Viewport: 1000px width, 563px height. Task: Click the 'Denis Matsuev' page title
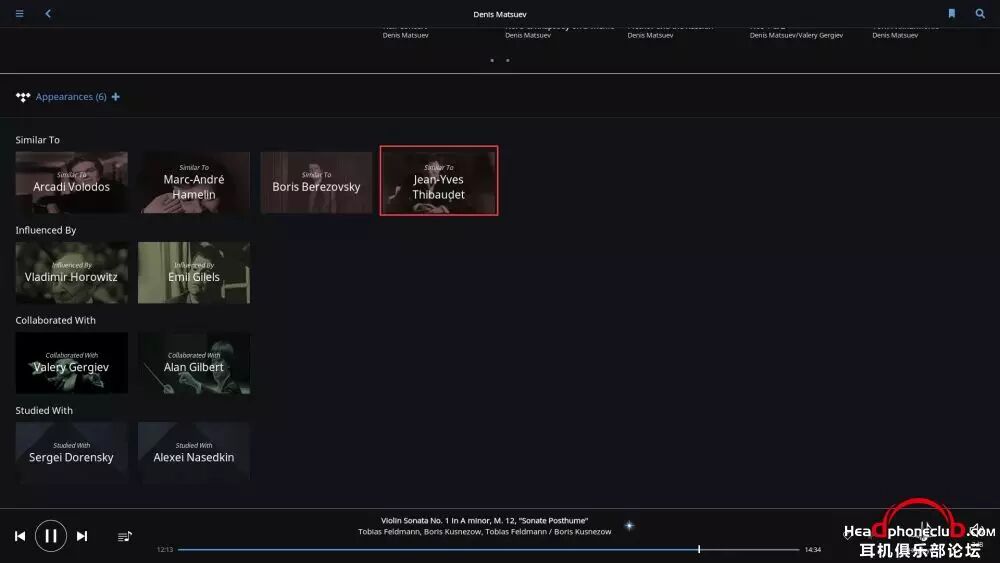coord(500,14)
